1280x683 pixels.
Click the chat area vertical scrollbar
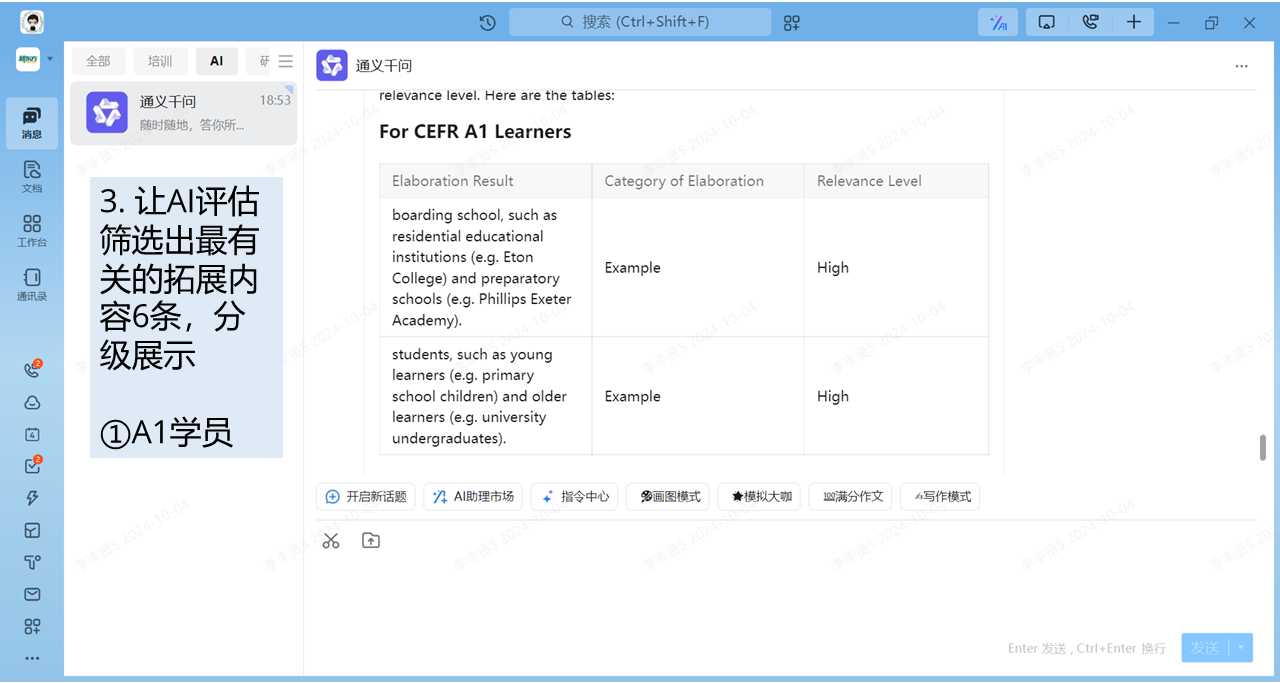tap(1262, 447)
